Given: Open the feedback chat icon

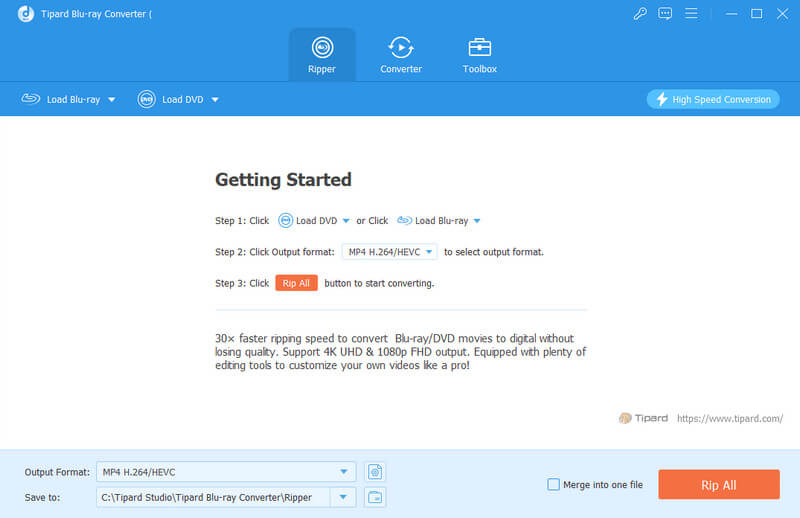Looking at the screenshot, I should point(665,14).
